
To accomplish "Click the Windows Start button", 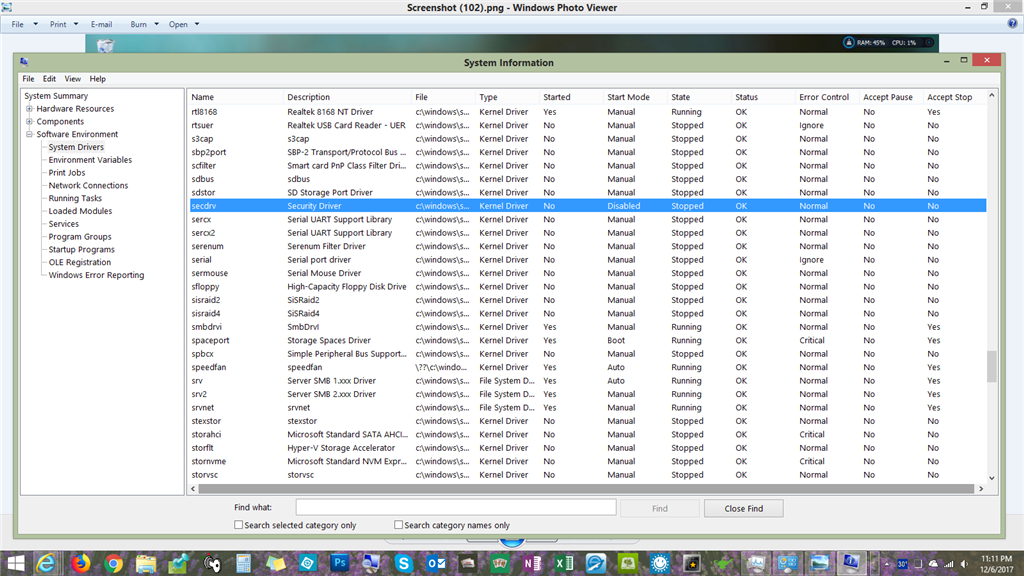I will [15, 563].
